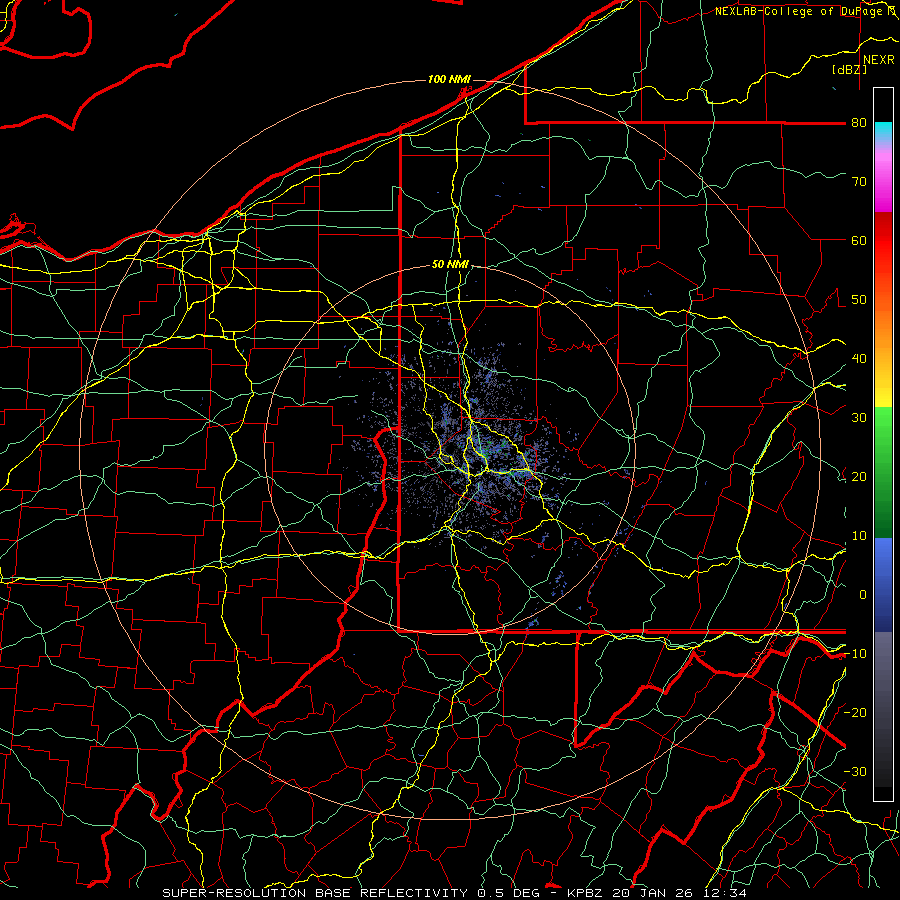Click the 12:34 timestamp in caption
This screenshot has height=900, width=900.
pos(723,893)
